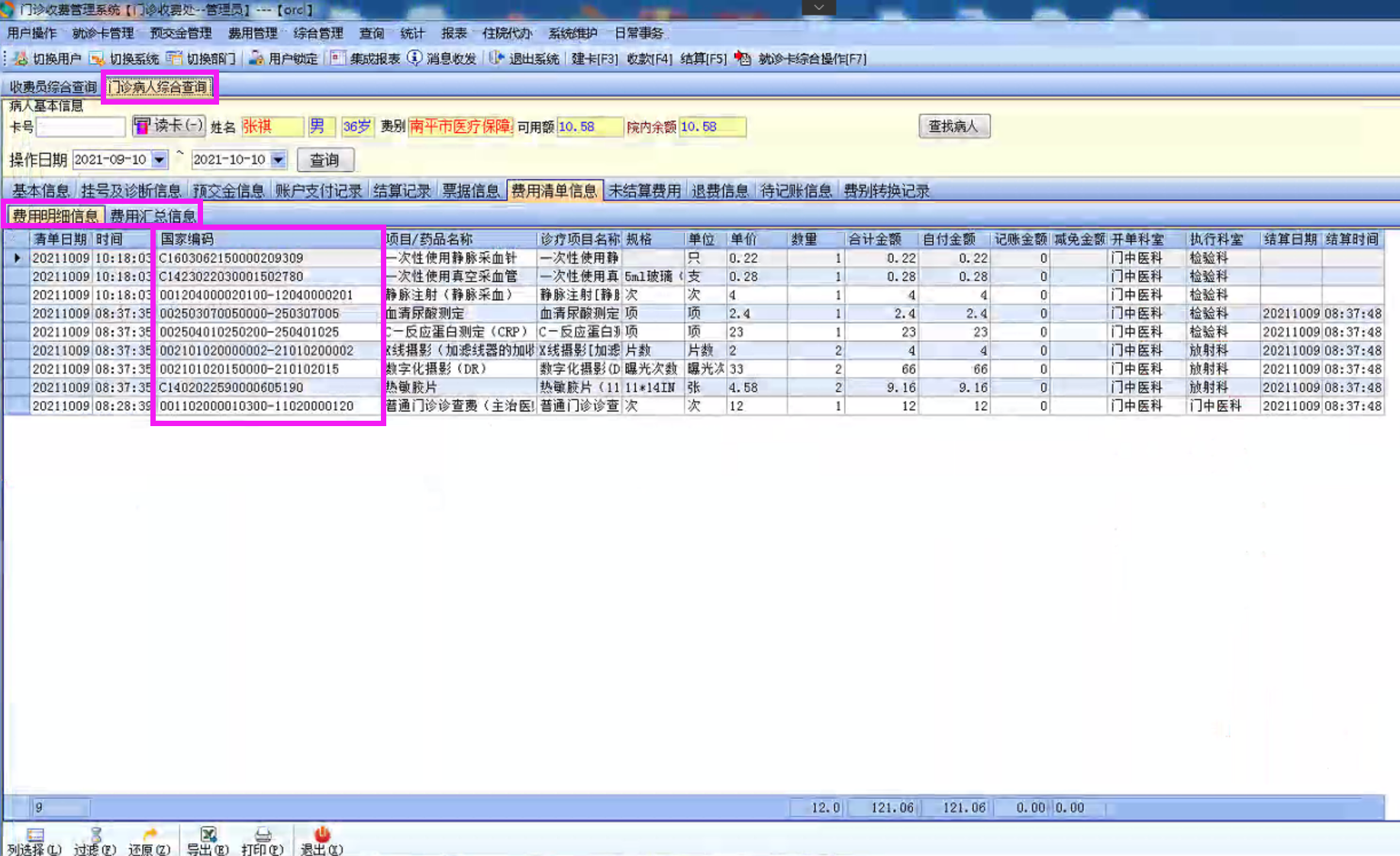1400x856 pixels.
Task: Click the 查询 query button
Action: click(x=324, y=160)
